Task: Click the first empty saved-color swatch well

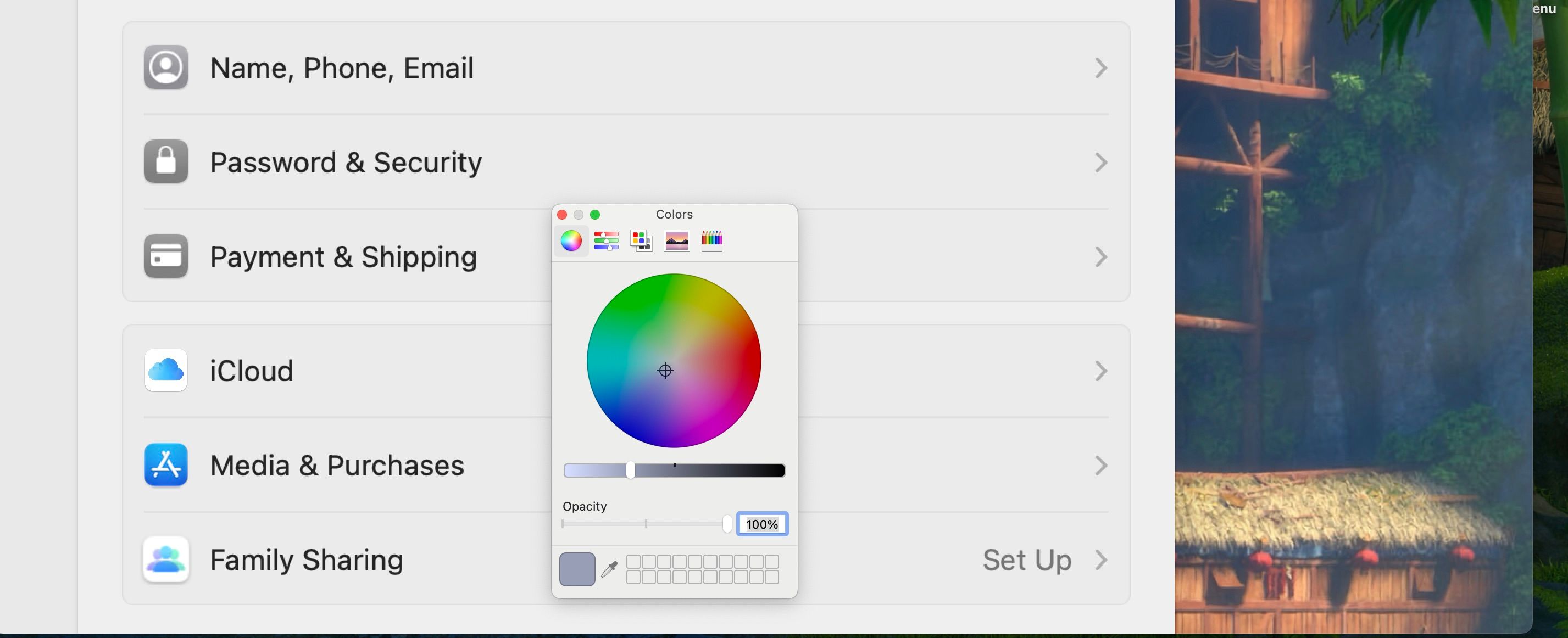Action: point(633,561)
